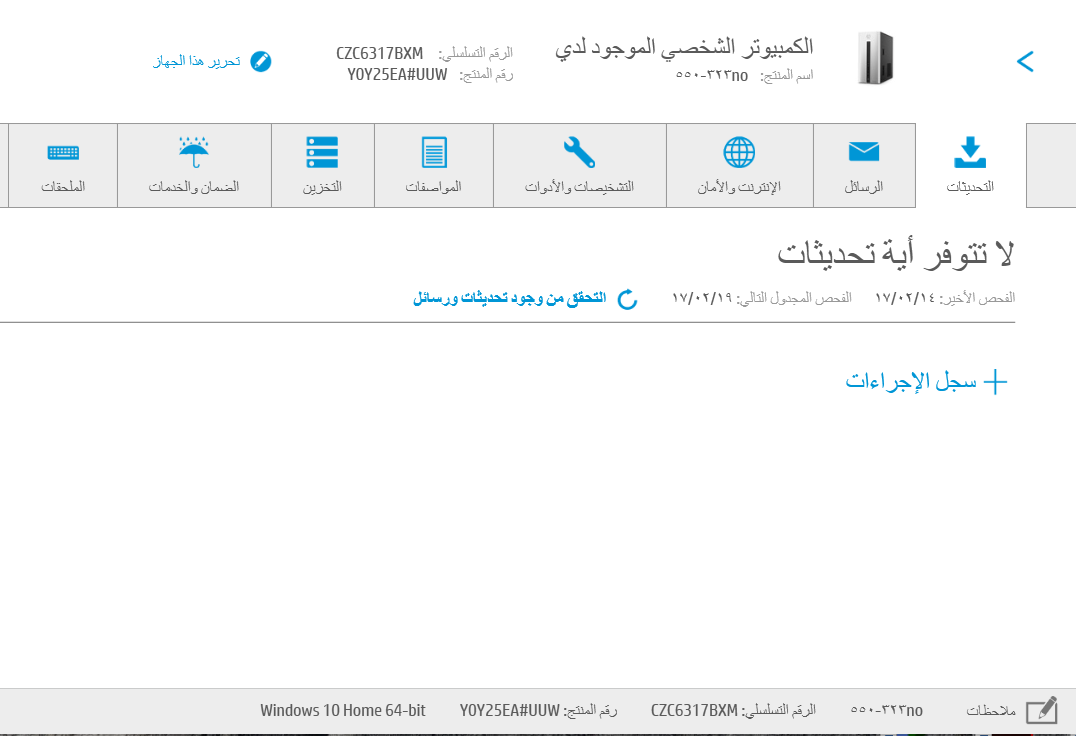Viewport: 1076px width, 736px height.
Task: Click 'التحقق من وجود تحديثات ورسائل' link
Action: (509, 298)
